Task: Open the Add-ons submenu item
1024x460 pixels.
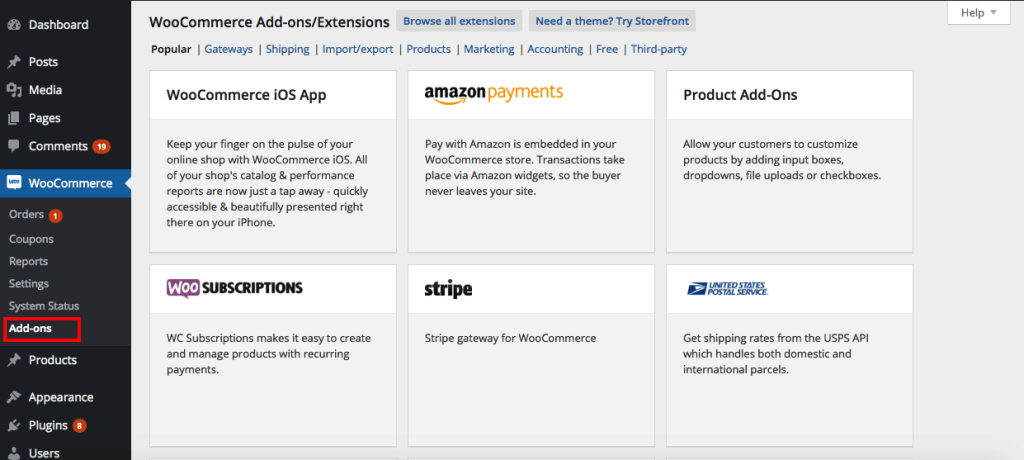Action: (30, 328)
